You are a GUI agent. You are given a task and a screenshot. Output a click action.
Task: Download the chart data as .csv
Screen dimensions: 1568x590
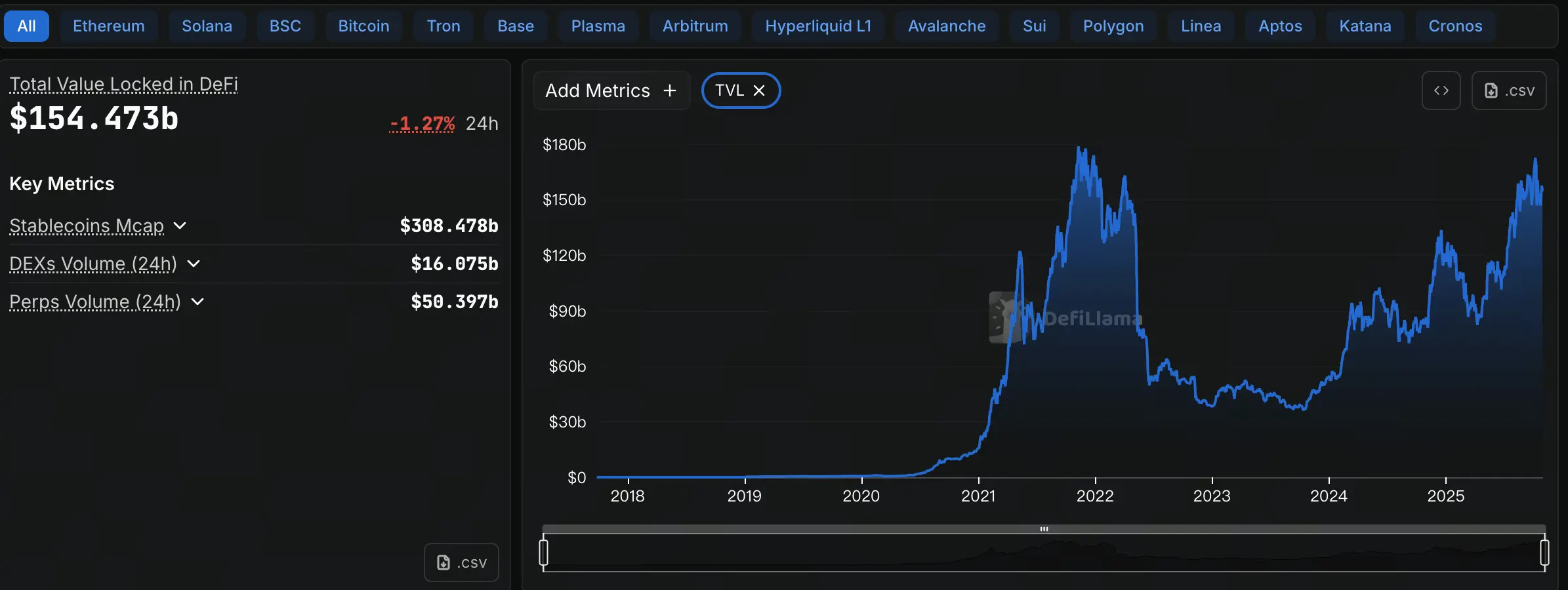click(x=1509, y=90)
